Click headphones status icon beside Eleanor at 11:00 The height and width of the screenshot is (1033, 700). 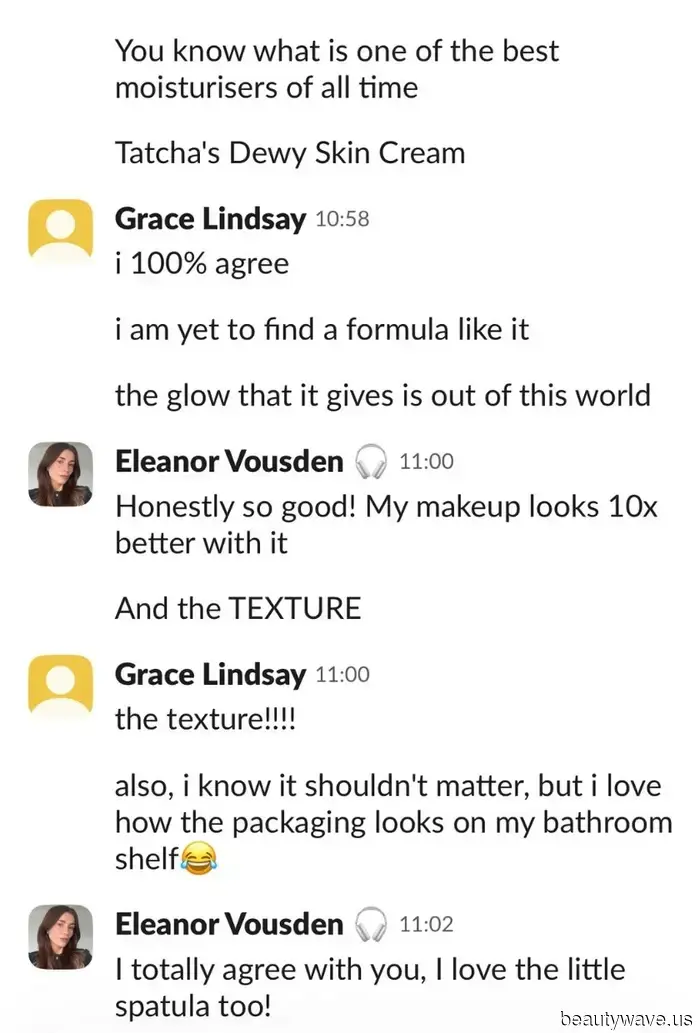point(371,461)
